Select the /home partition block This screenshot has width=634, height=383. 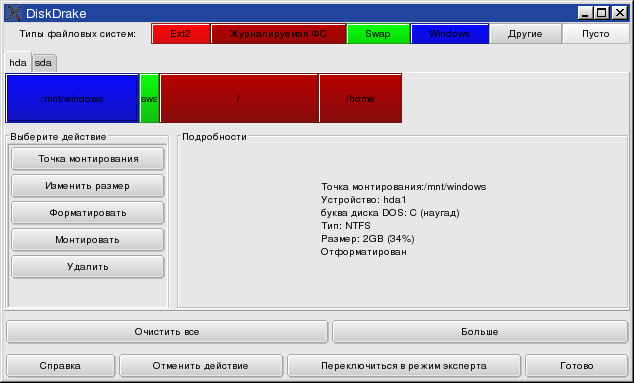(360, 98)
